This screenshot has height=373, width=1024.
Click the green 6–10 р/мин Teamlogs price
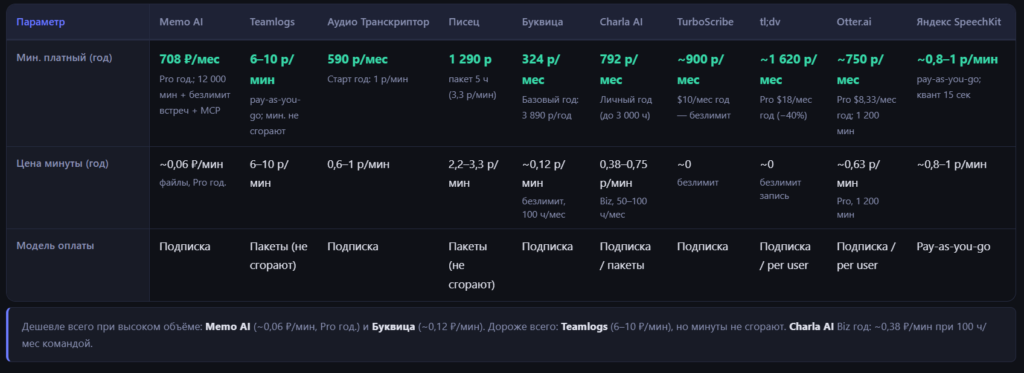[x=272, y=69]
